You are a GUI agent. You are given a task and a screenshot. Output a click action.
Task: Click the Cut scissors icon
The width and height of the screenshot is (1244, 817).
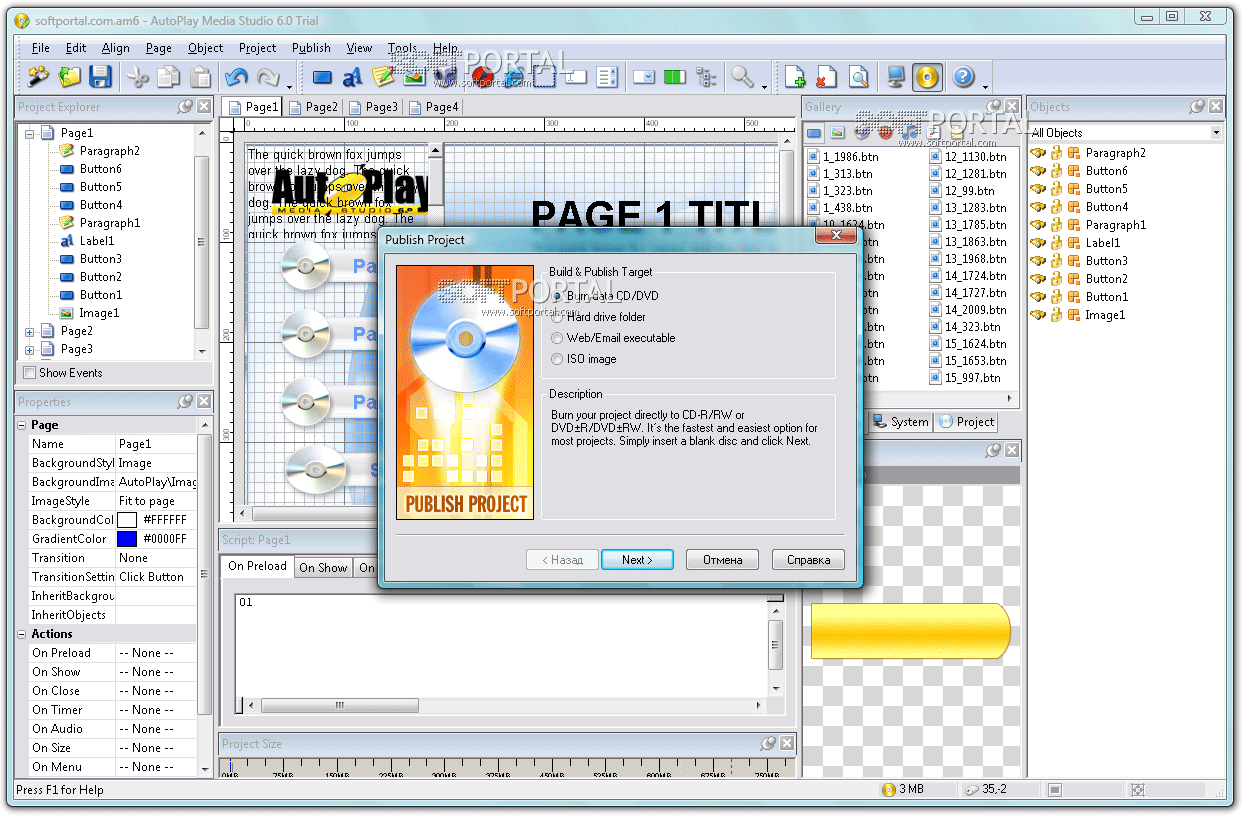click(x=138, y=76)
